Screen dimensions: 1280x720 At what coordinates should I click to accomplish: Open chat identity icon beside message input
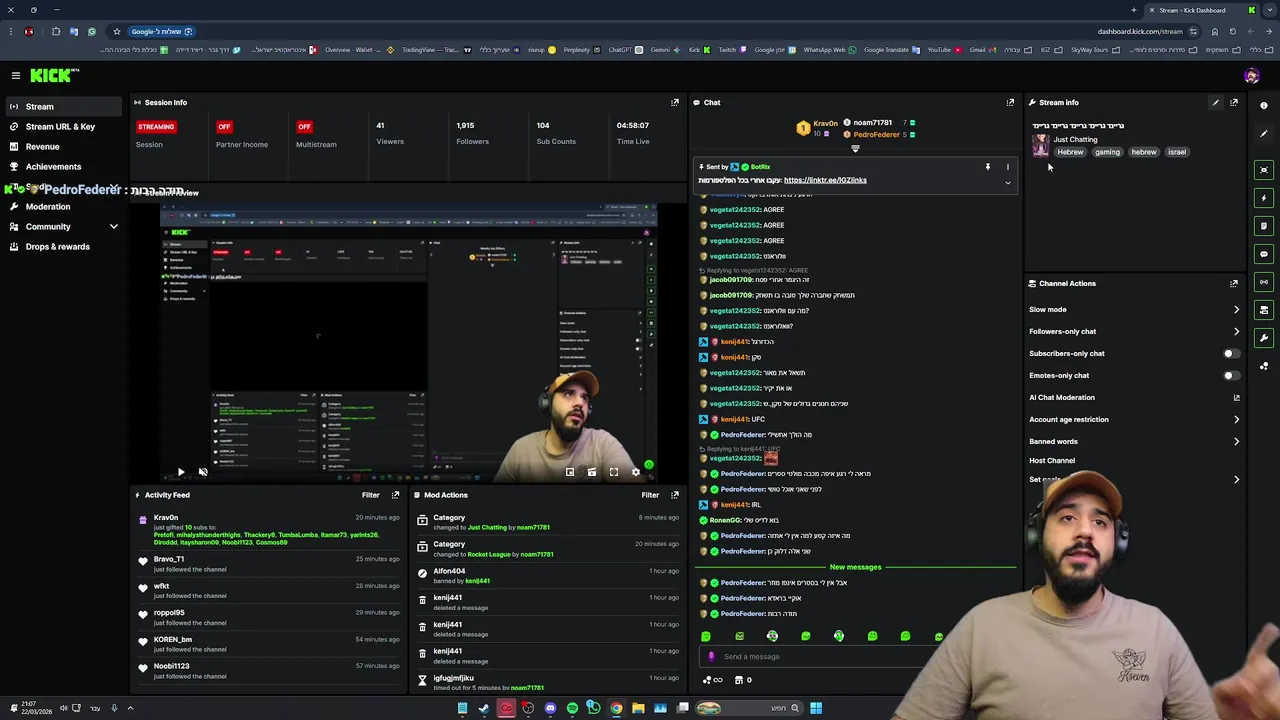(x=711, y=657)
